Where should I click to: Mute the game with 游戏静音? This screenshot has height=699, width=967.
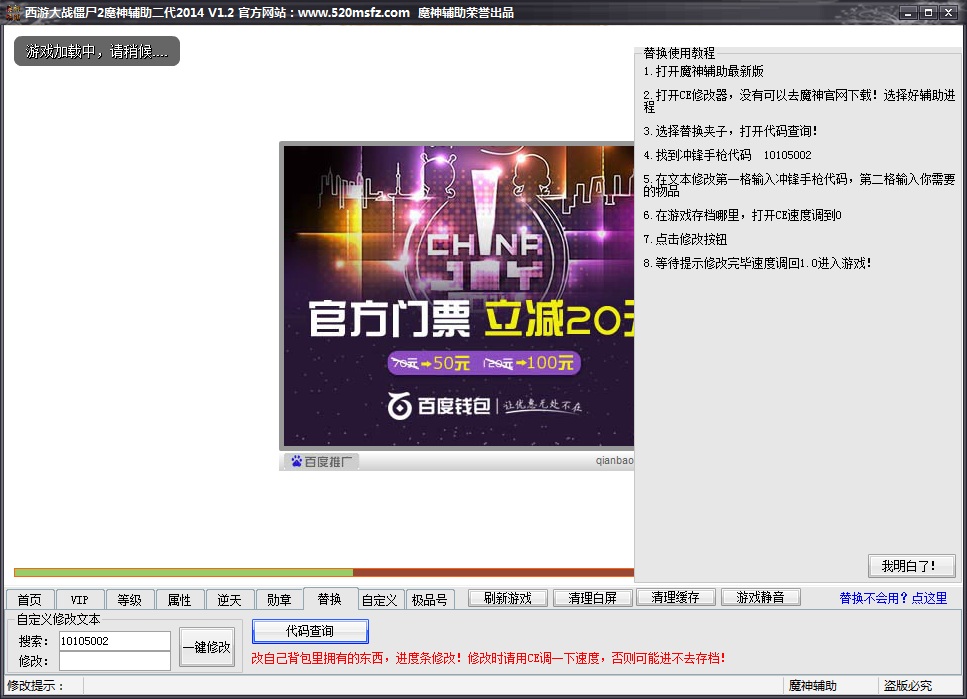(x=760, y=597)
